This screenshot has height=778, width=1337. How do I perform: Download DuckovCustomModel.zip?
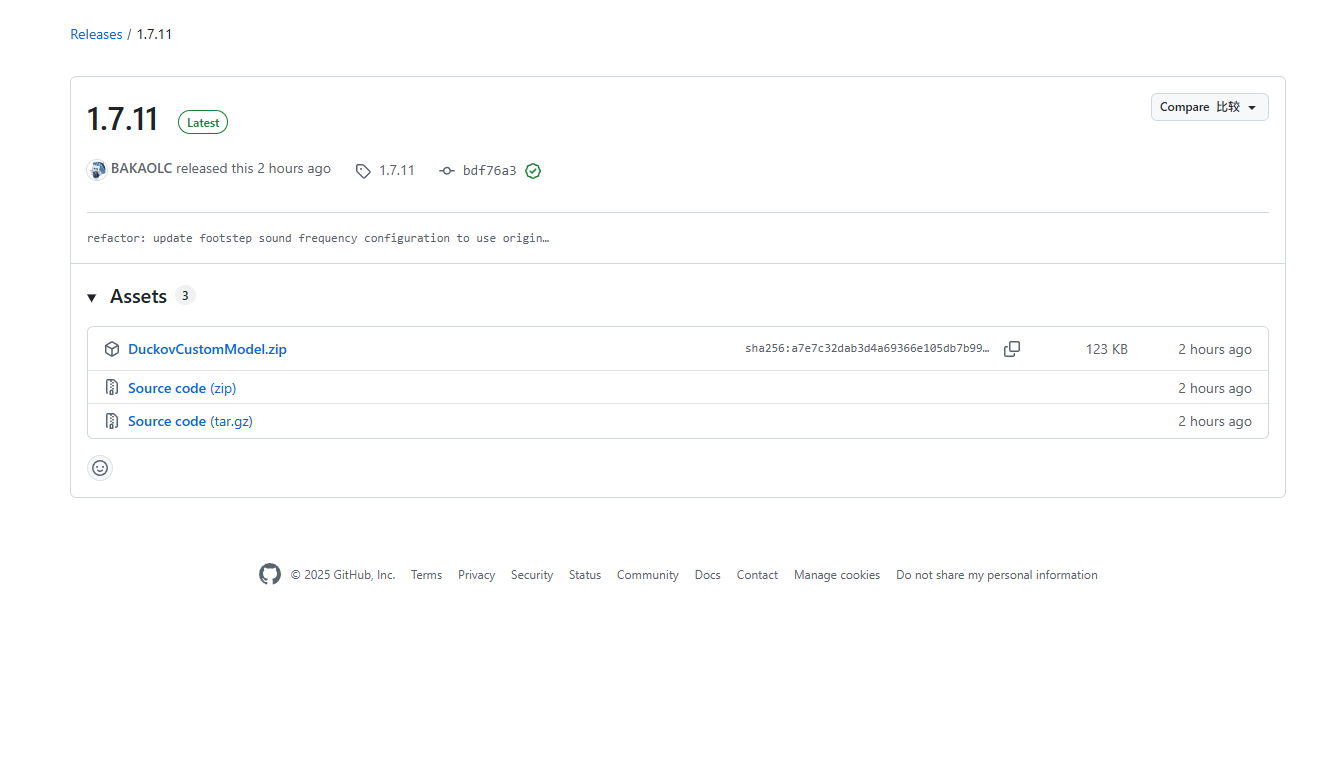coord(207,349)
